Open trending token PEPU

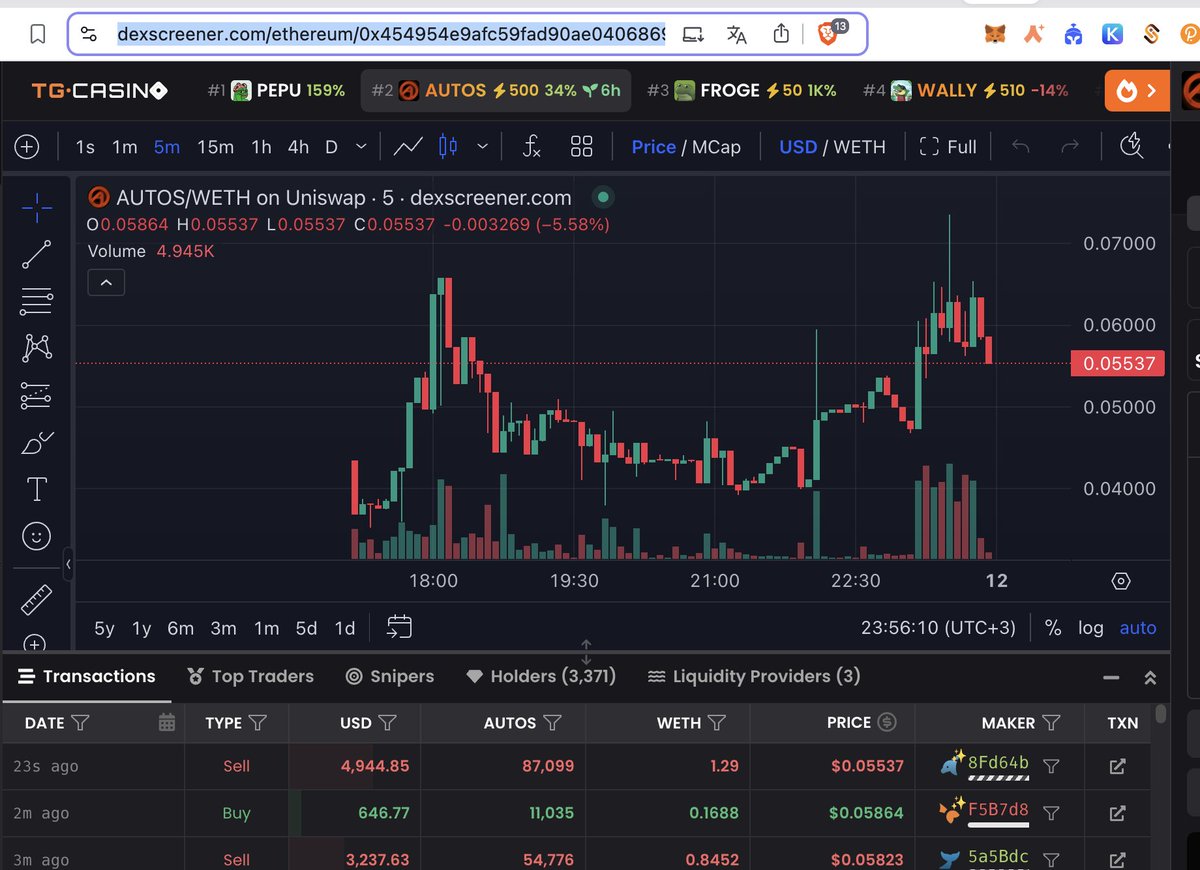tap(276, 91)
